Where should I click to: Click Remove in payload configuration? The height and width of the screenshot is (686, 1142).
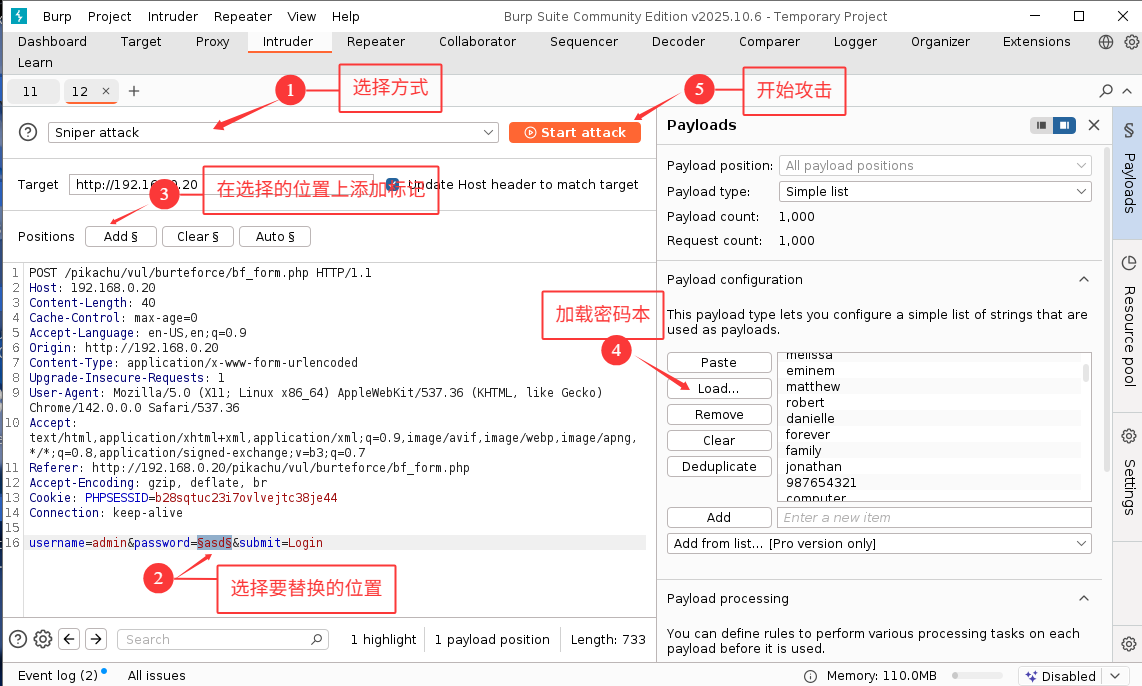click(x=719, y=414)
